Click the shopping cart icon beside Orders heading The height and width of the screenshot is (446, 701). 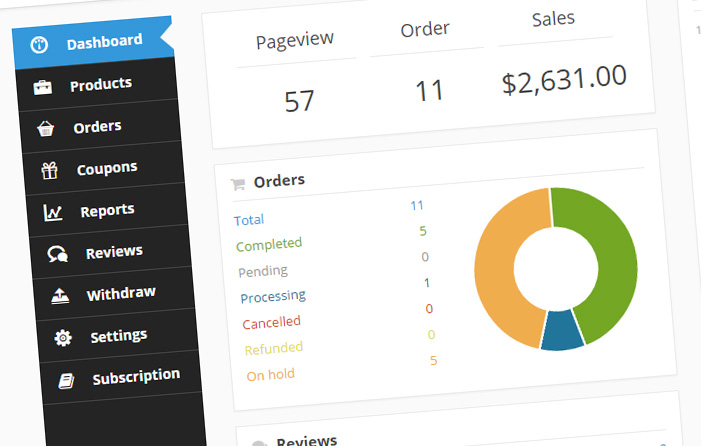[x=238, y=184]
